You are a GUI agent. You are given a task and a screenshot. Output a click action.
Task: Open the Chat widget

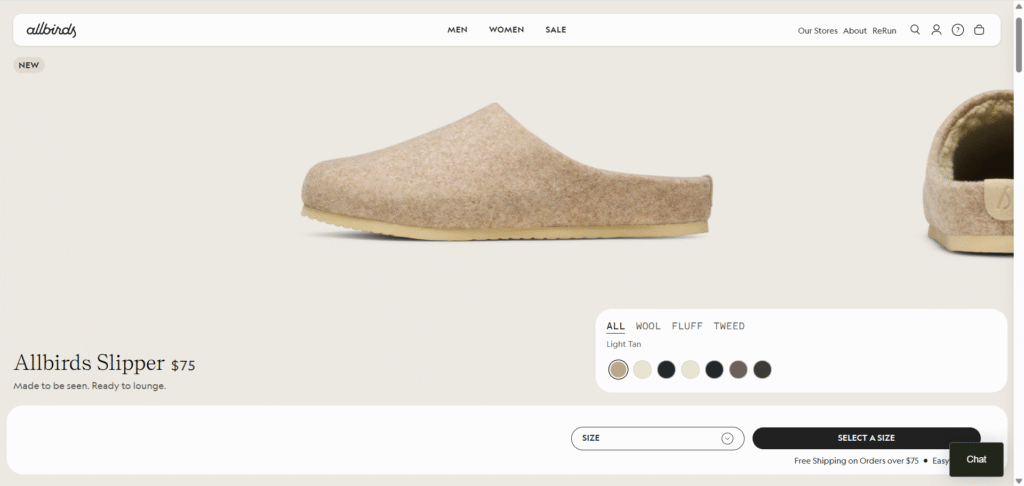(976, 459)
